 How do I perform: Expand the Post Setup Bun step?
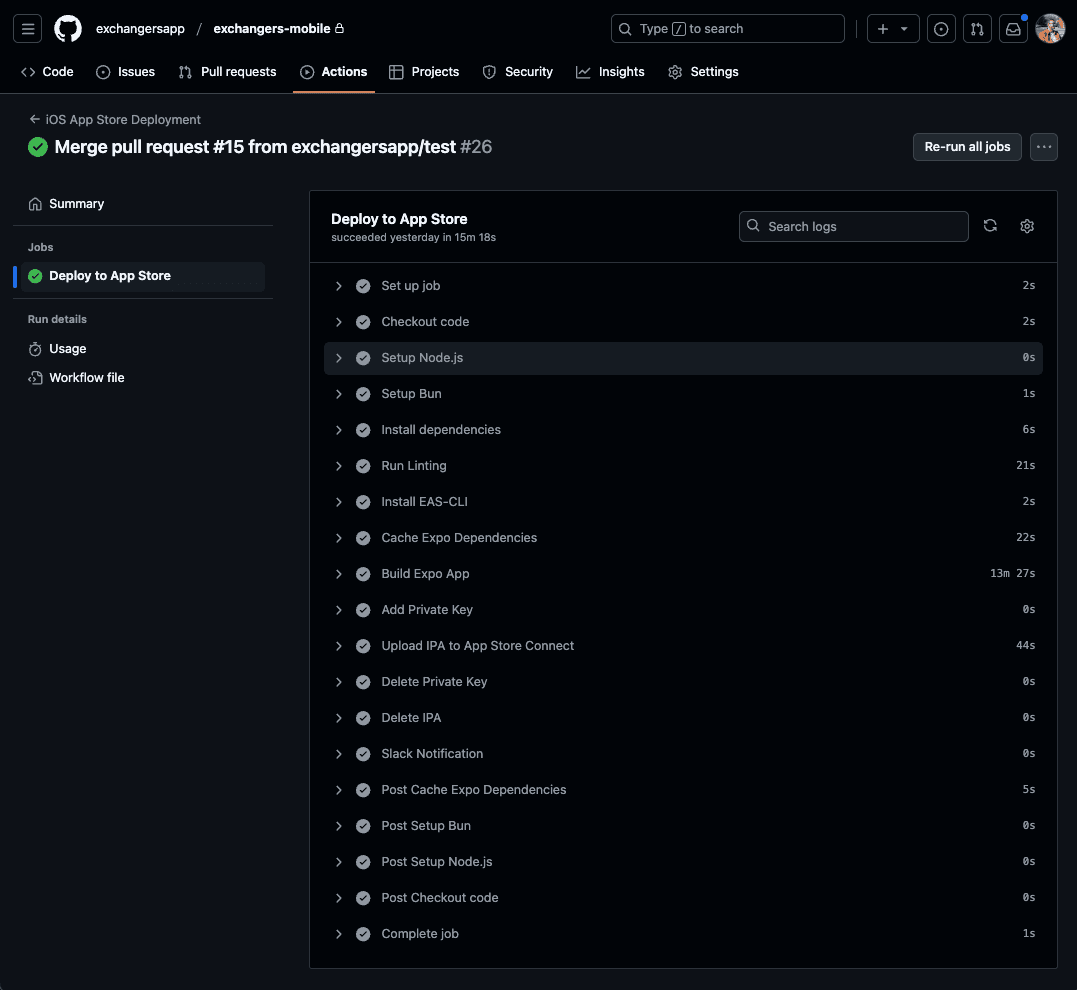(x=339, y=826)
